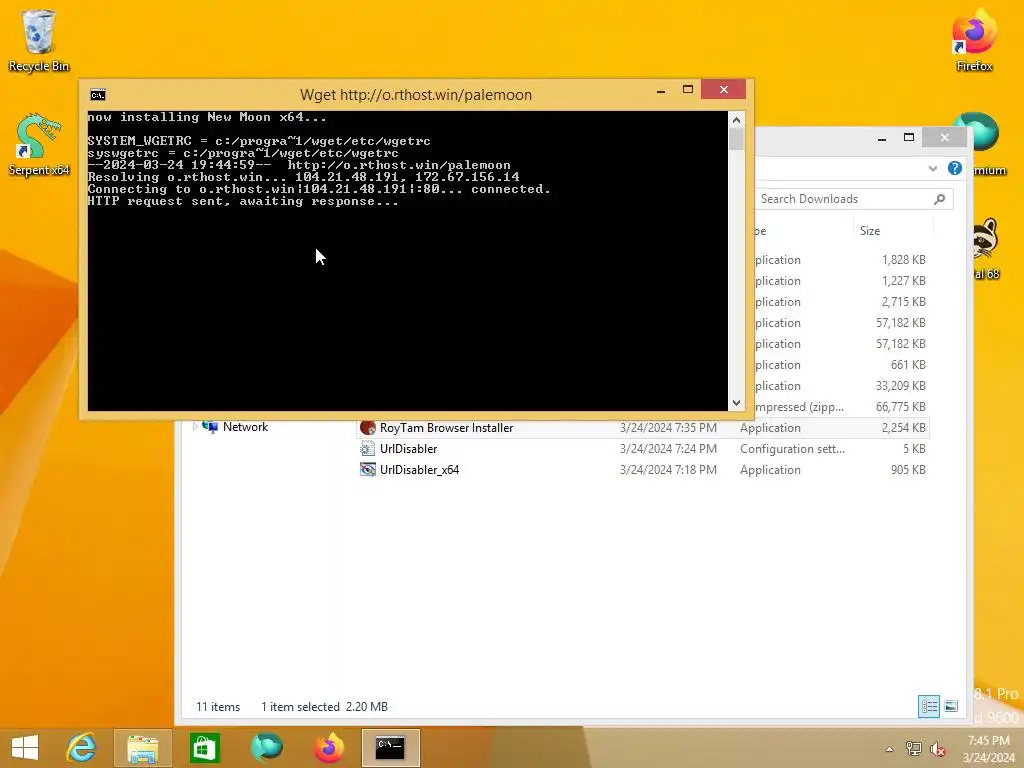Open the teal globe browser on the taskbar
The width and height of the screenshot is (1024, 768).
click(x=267, y=747)
